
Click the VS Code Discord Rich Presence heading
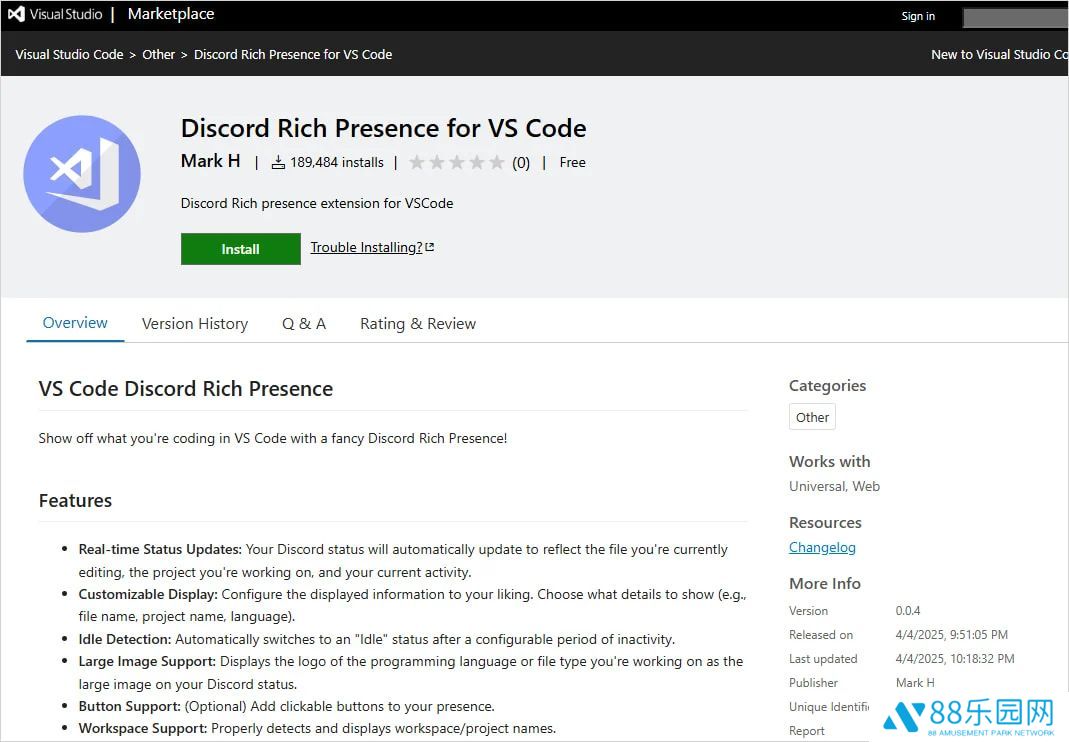coord(185,389)
